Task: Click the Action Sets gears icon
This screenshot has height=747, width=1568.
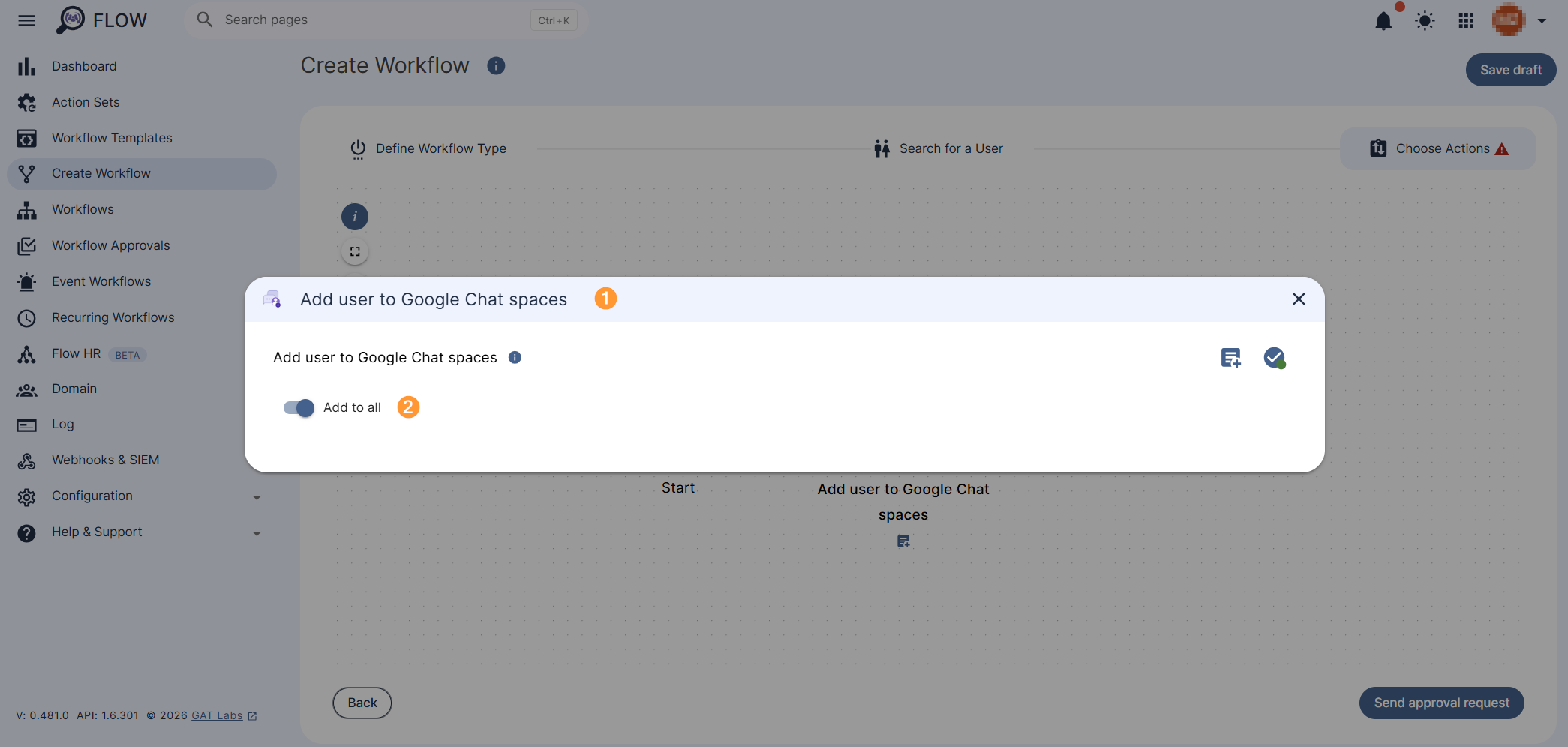Action: pyautogui.click(x=26, y=102)
